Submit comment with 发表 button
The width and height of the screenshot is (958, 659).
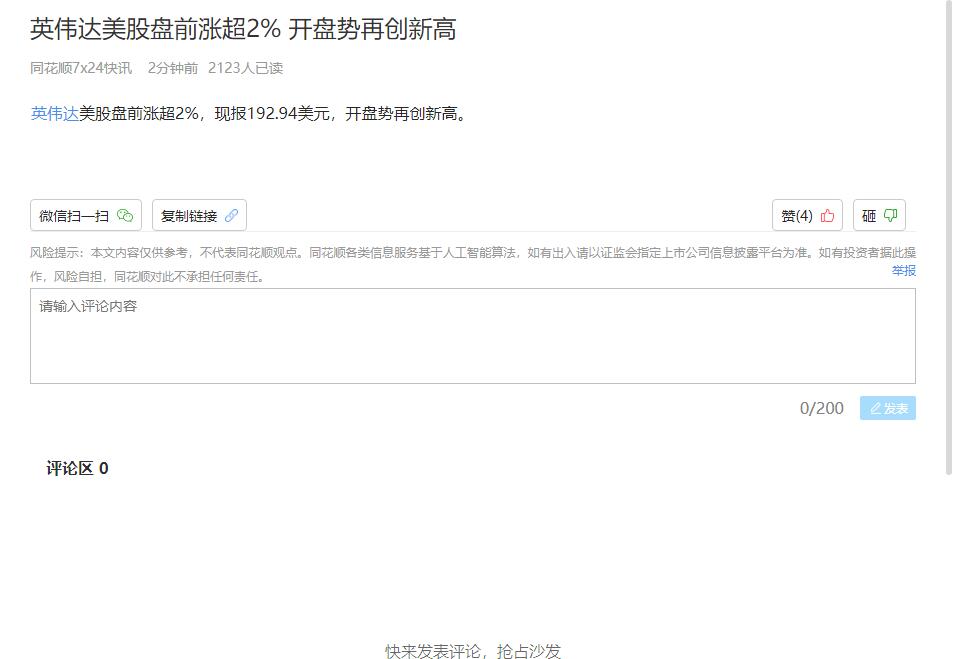[888, 408]
